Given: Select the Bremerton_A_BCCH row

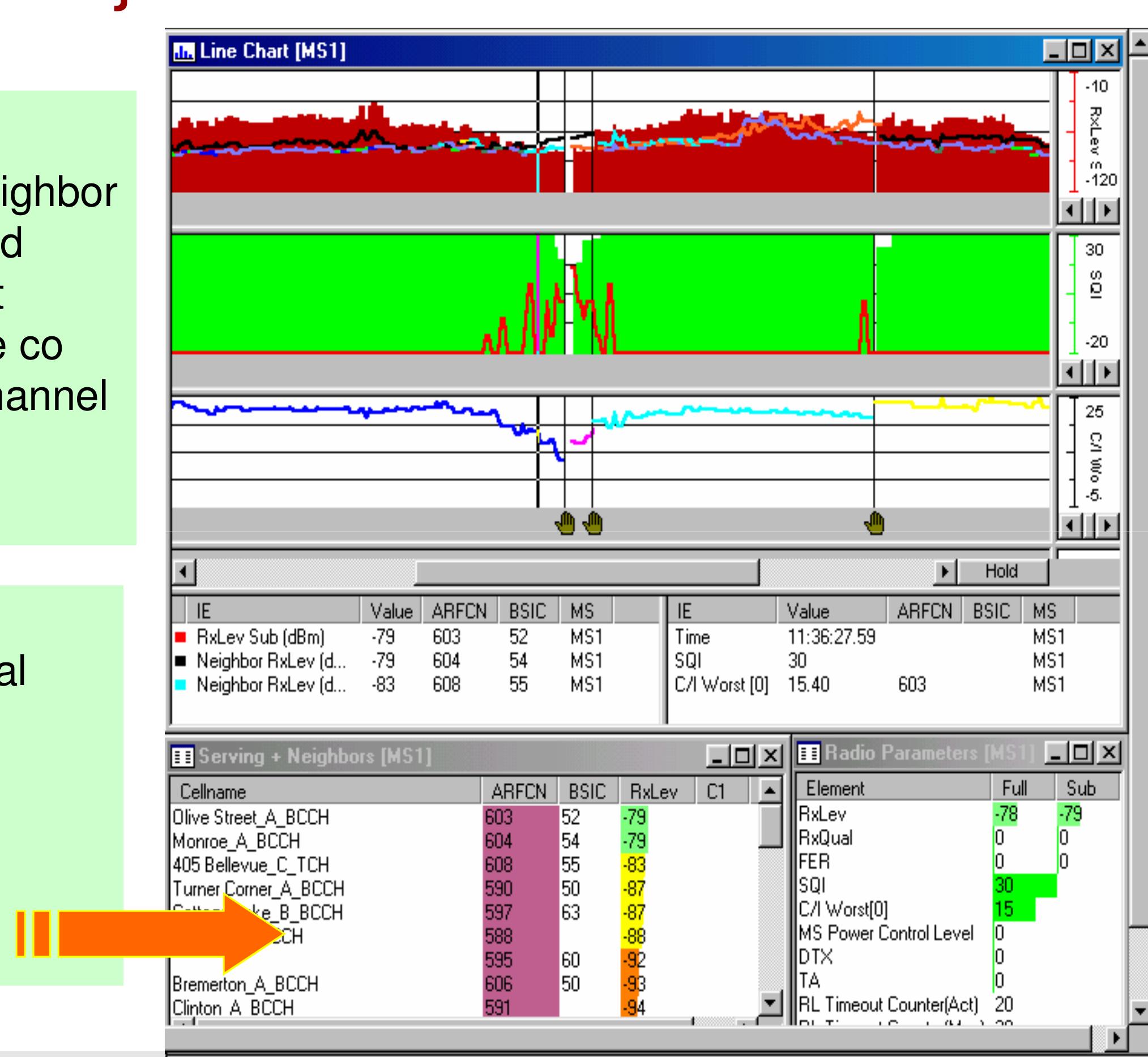Looking at the screenshot, I should (x=463, y=984).
